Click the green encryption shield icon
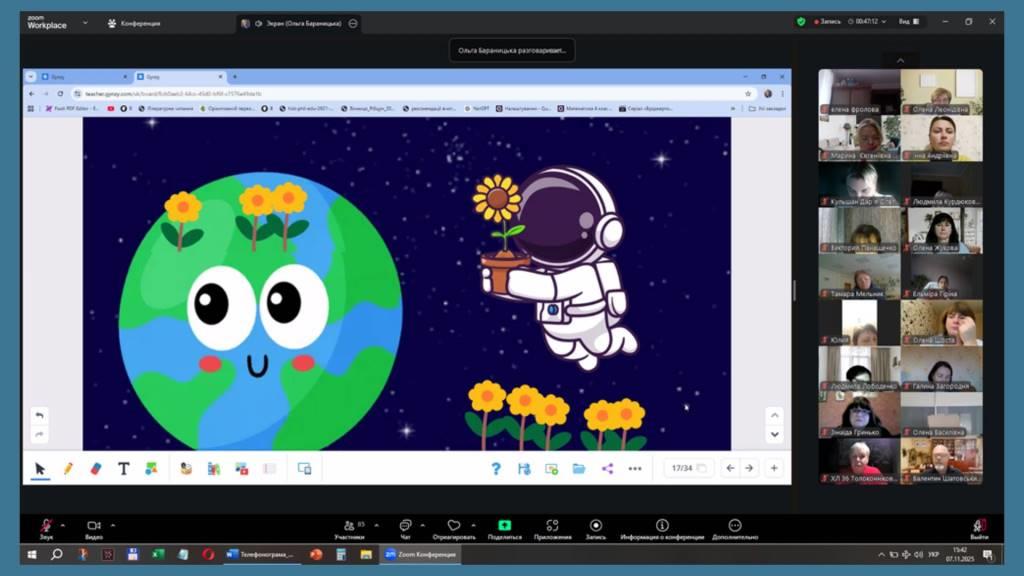This screenshot has width=1024, height=576. (x=801, y=21)
